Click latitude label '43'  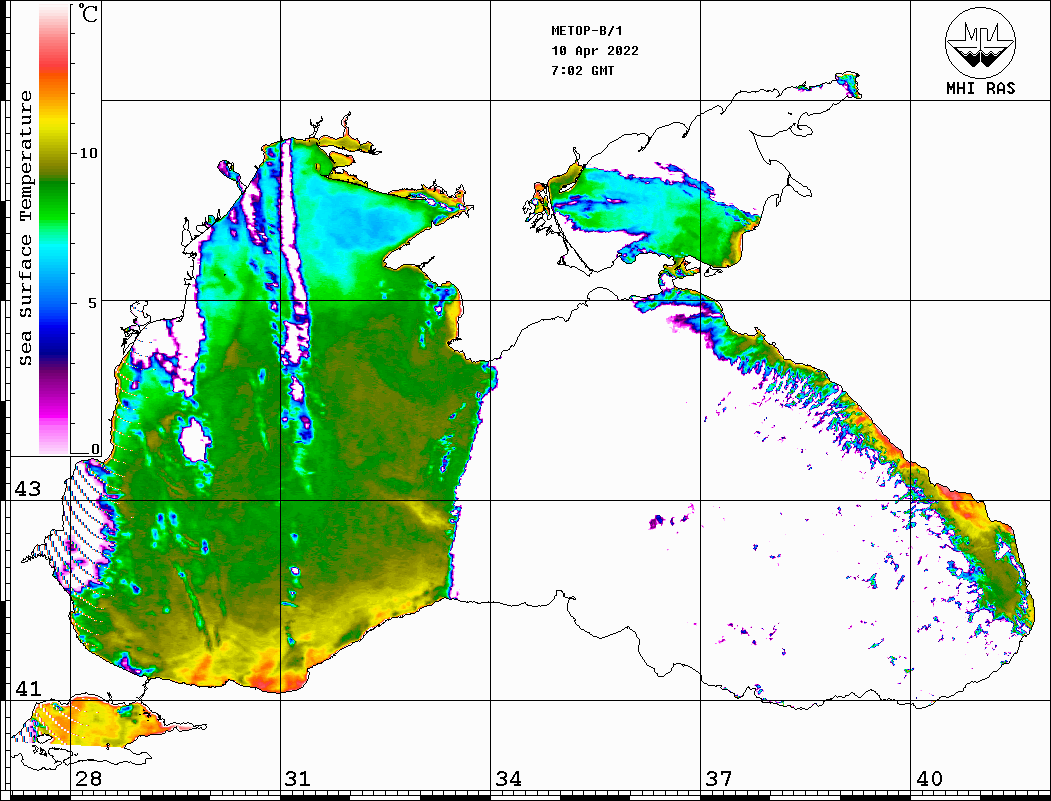(27, 489)
